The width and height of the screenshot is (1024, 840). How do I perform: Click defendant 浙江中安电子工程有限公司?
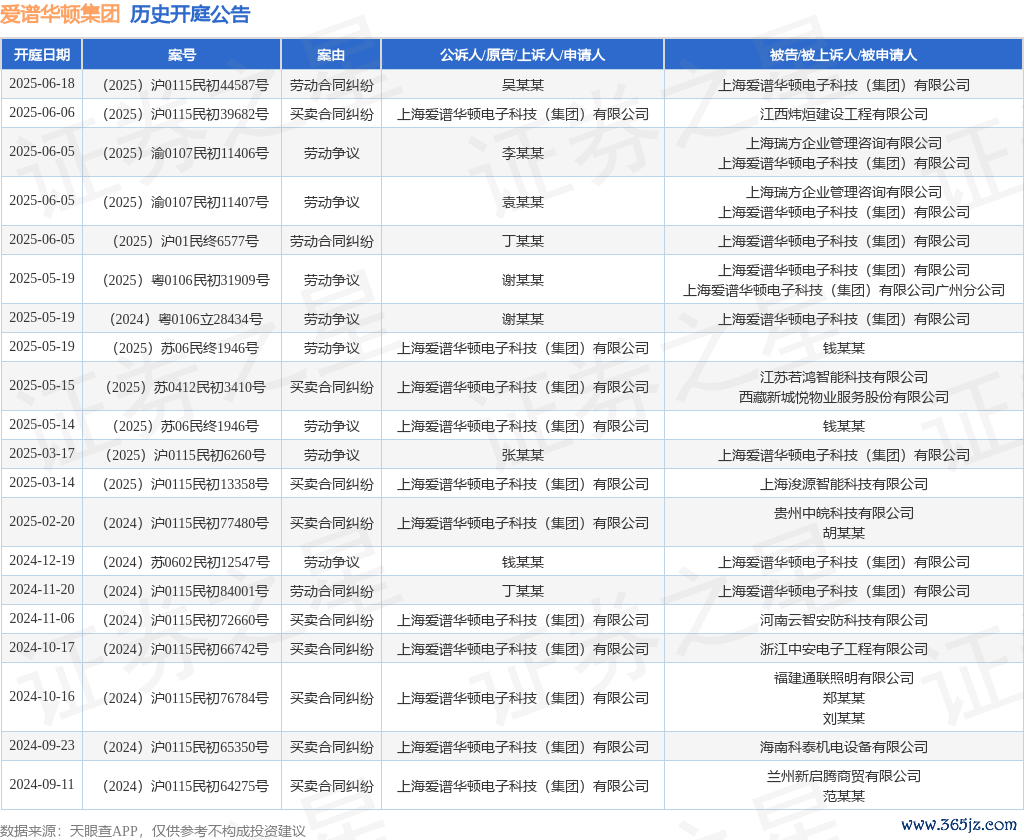click(x=844, y=649)
